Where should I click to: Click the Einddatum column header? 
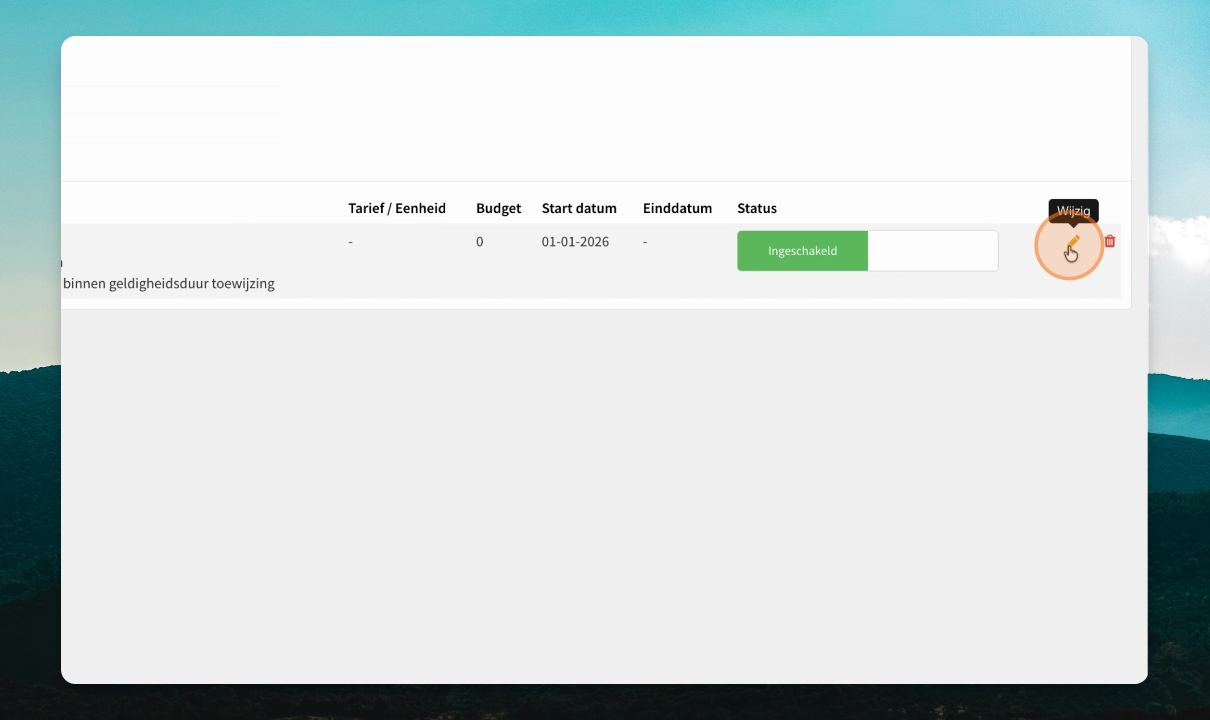(x=677, y=208)
